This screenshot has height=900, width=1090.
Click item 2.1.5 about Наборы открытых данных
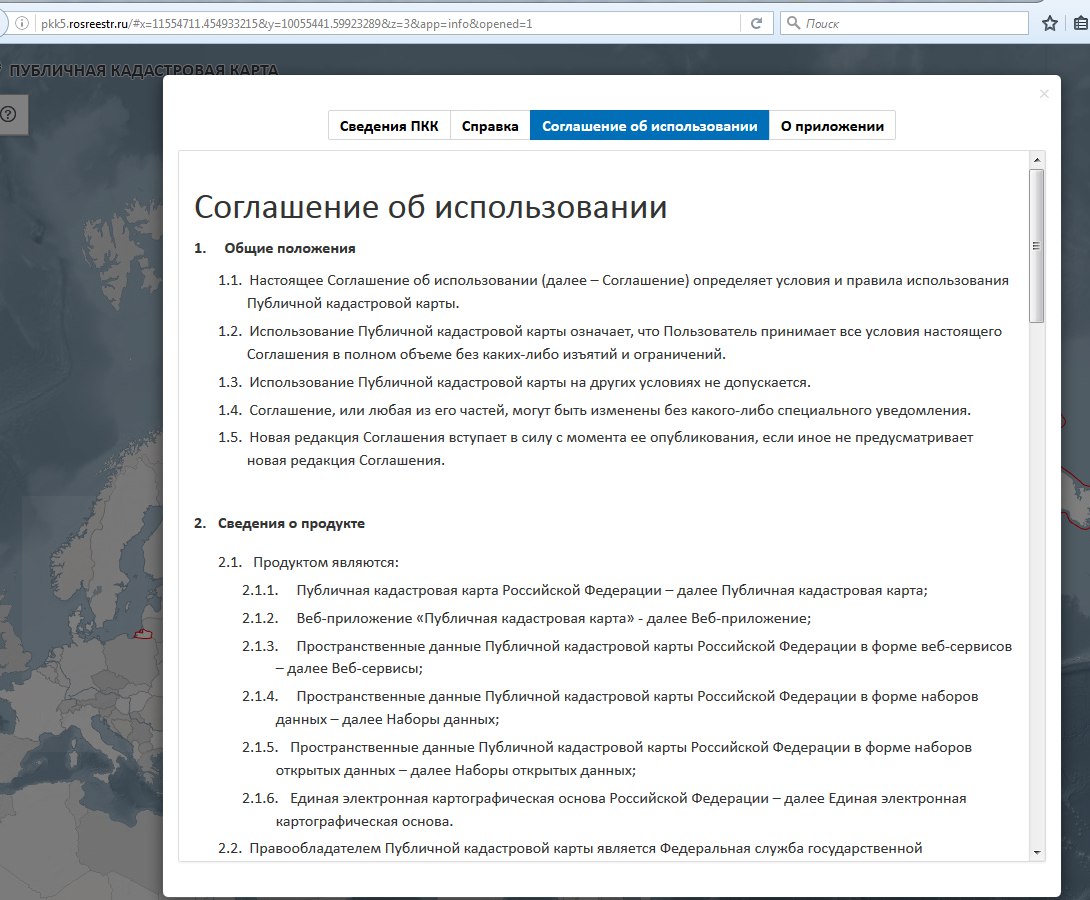607,759
